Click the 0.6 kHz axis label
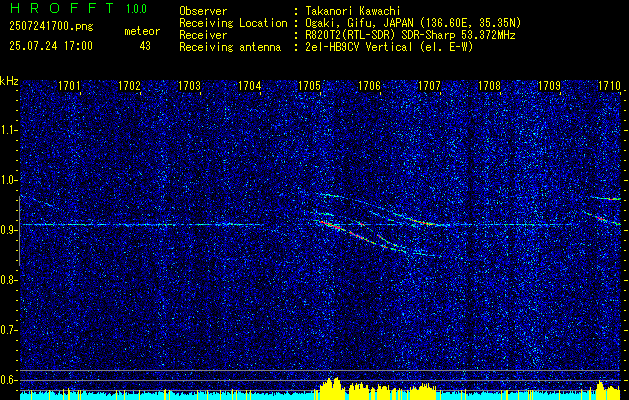The height and width of the screenshot is (400, 629). [x=9, y=380]
